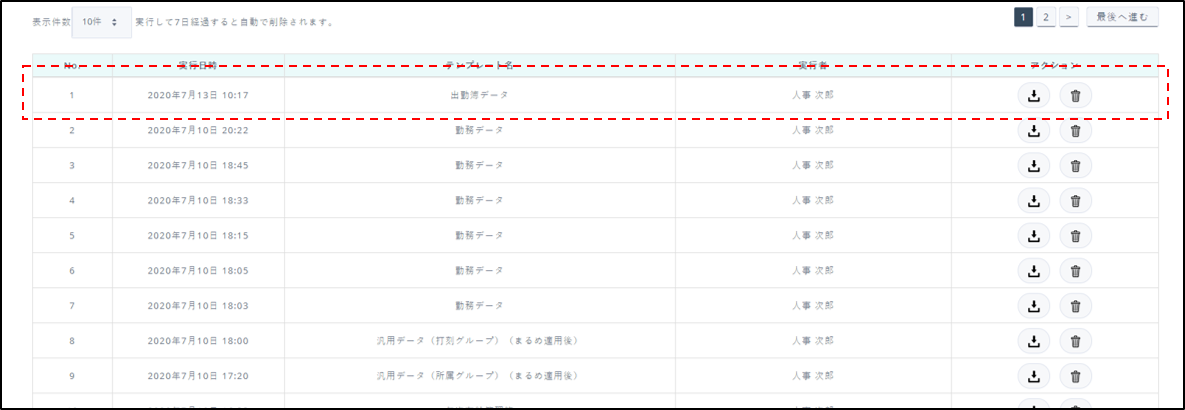The height and width of the screenshot is (410, 1185).
Task: Download the 出勤簿データ export in row 1
Action: tap(1034, 96)
